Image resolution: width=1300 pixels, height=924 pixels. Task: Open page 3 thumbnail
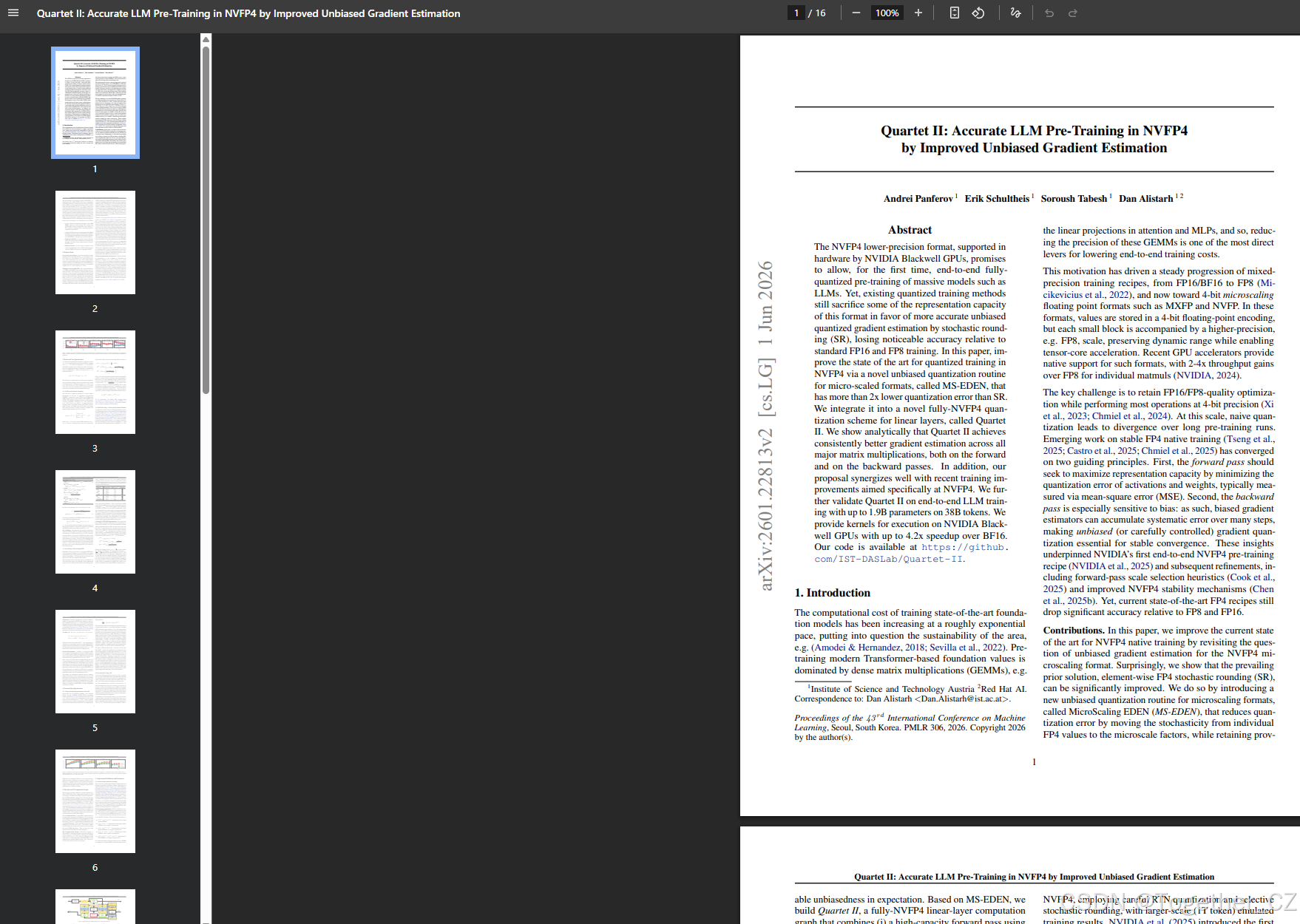click(x=95, y=382)
